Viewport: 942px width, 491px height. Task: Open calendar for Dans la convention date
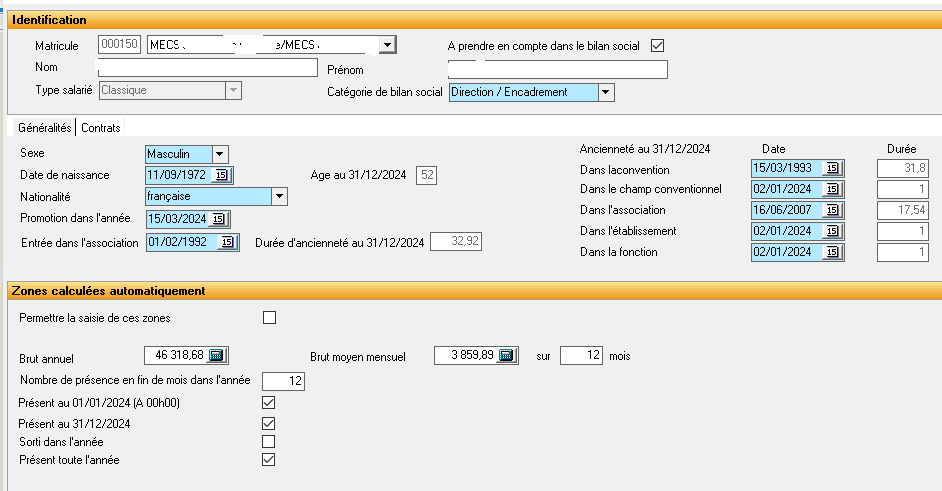832,169
